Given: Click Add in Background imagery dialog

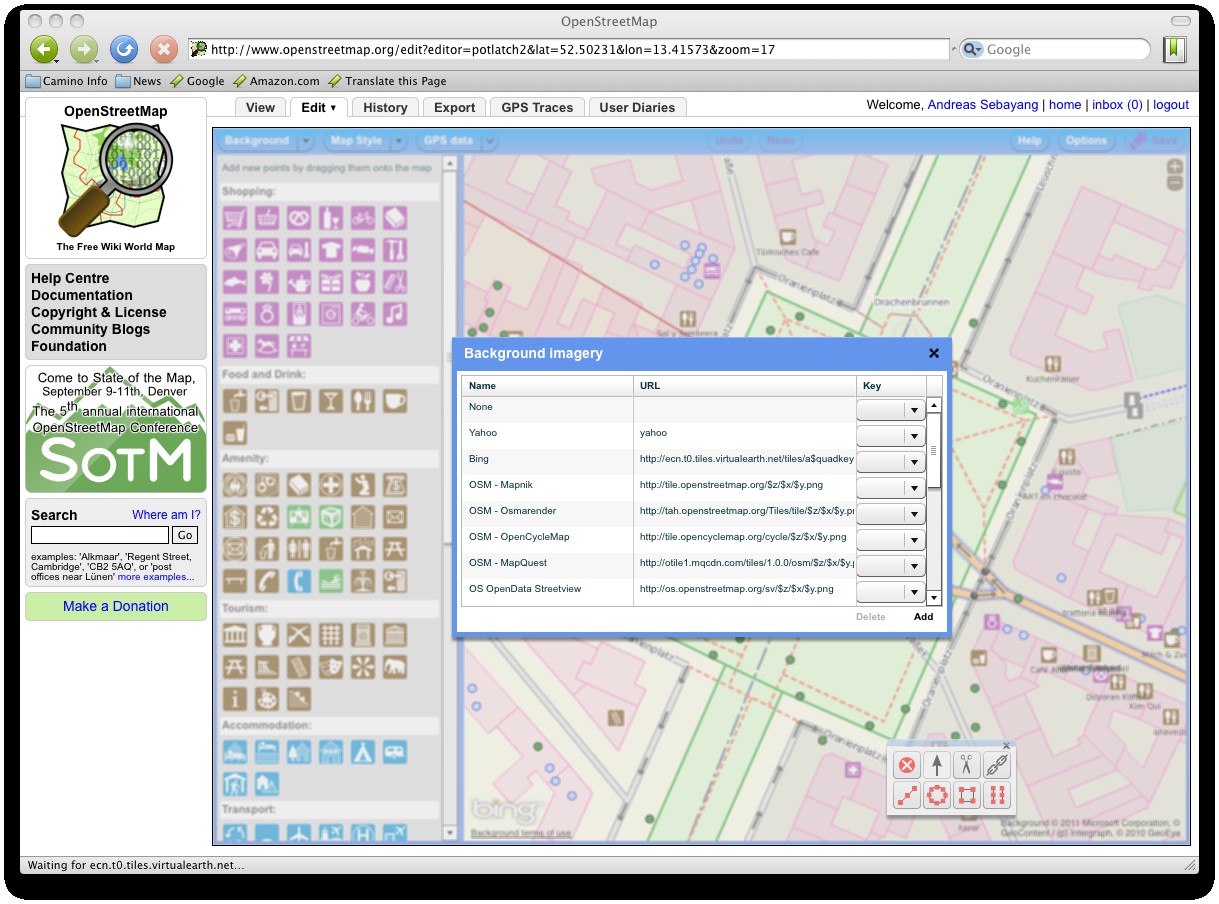Looking at the screenshot, I should [x=923, y=617].
